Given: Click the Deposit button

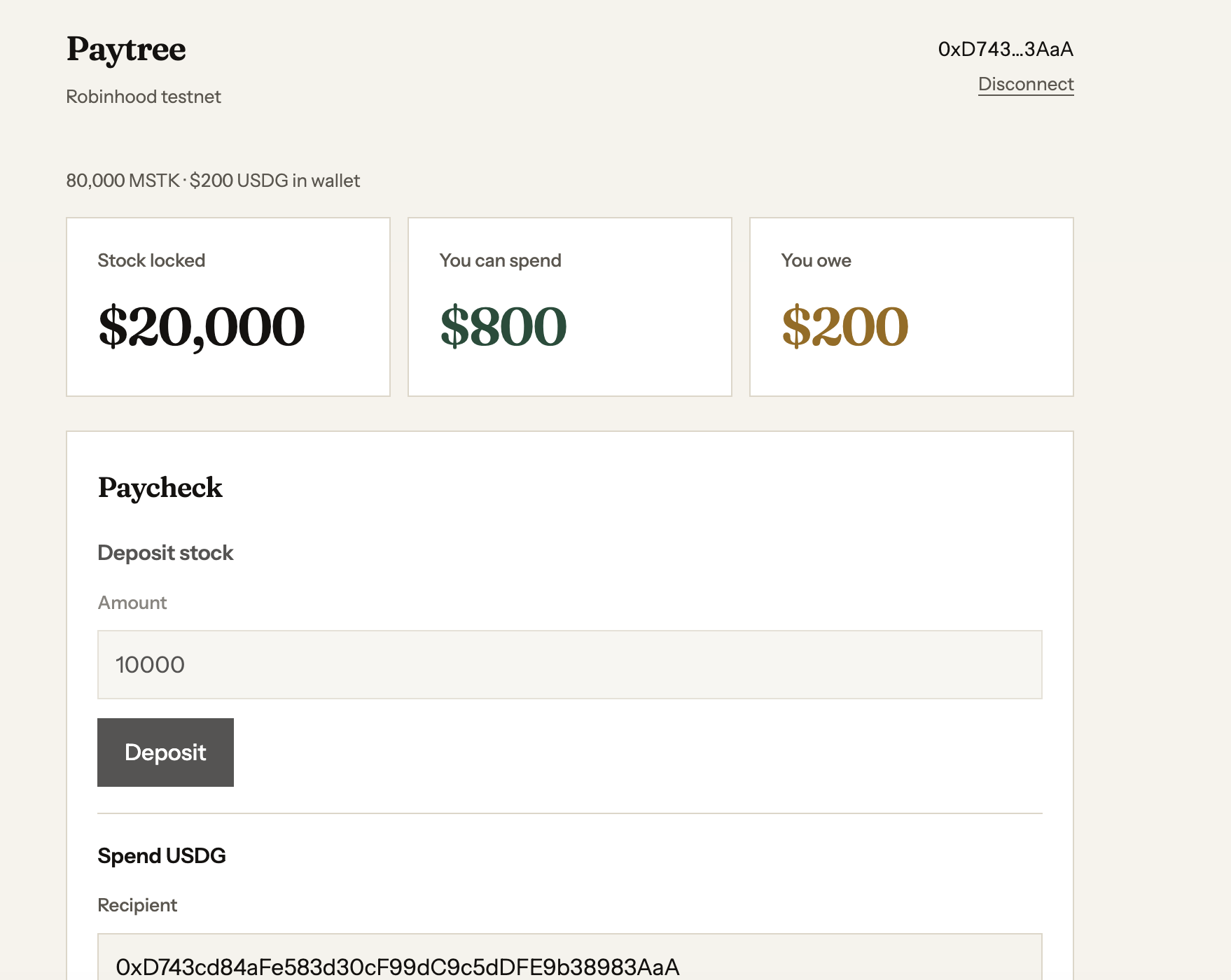Looking at the screenshot, I should tap(165, 752).
